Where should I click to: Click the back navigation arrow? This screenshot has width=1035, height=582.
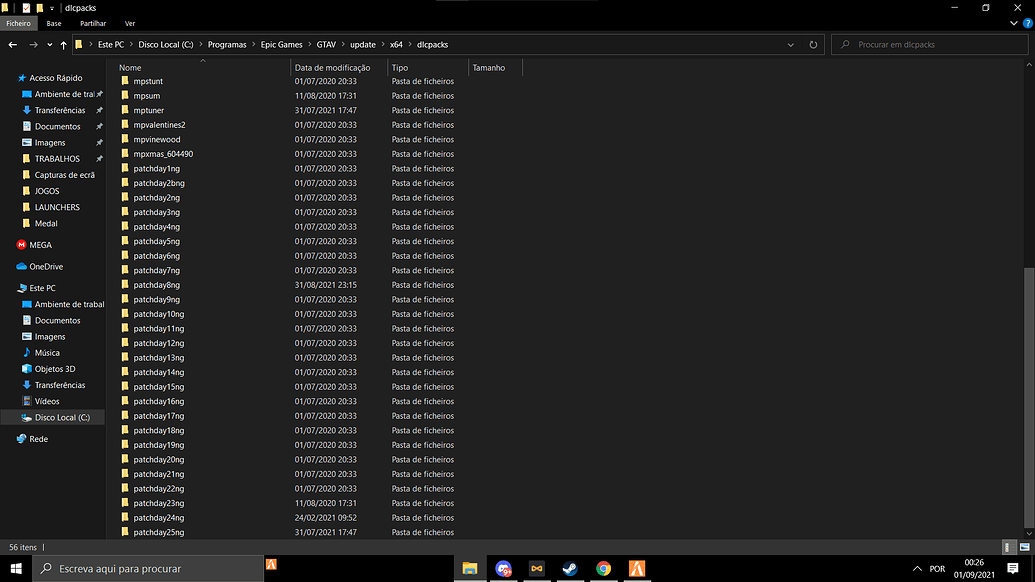click(x=12, y=44)
